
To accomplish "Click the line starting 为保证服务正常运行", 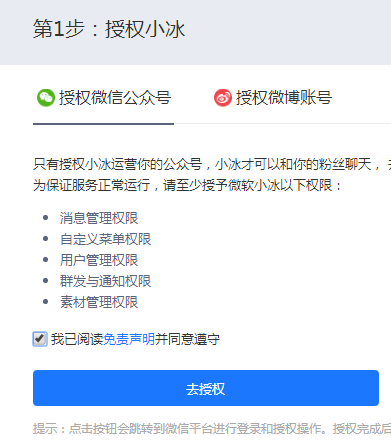I will coord(187,185).
